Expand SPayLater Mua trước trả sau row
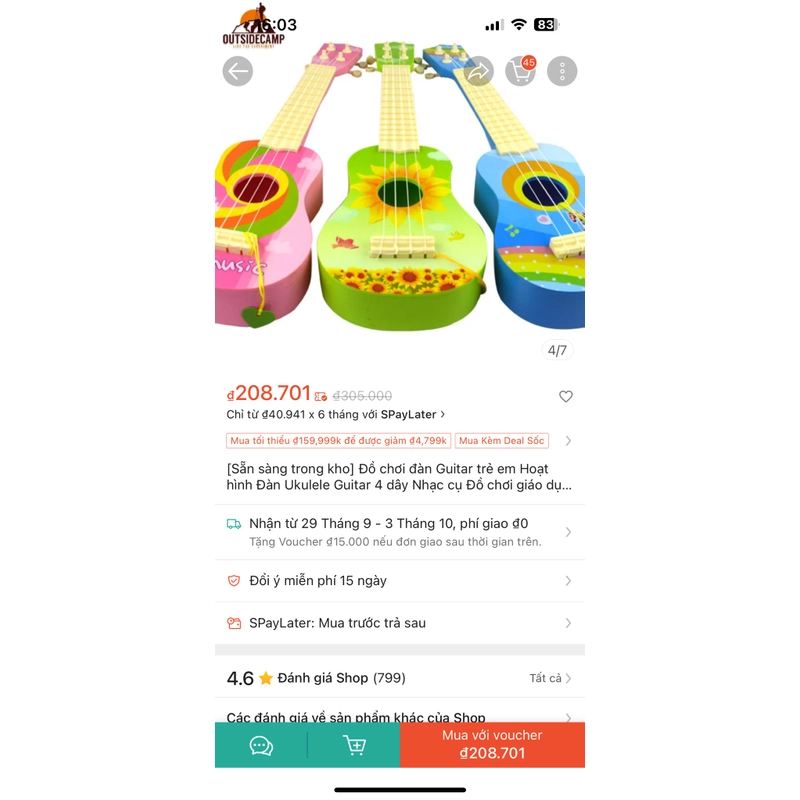800x800 pixels. [400, 623]
